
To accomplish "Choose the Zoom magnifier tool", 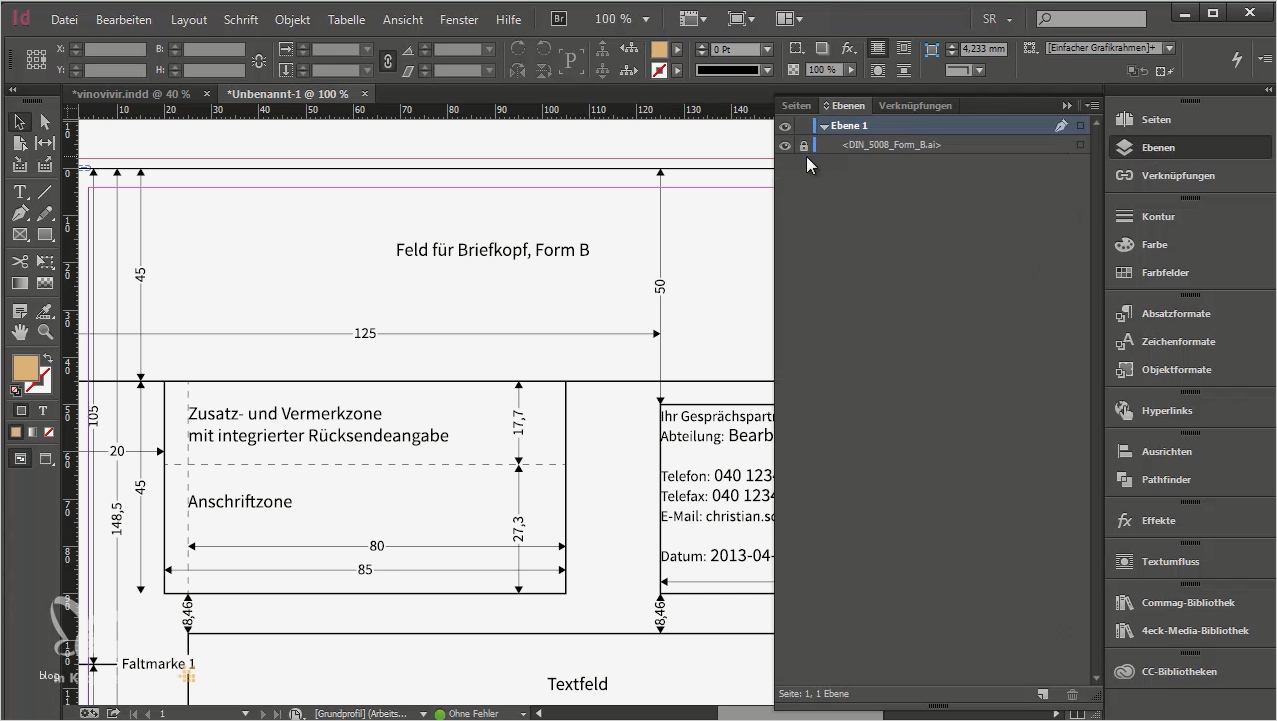I will tap(45, 332).
